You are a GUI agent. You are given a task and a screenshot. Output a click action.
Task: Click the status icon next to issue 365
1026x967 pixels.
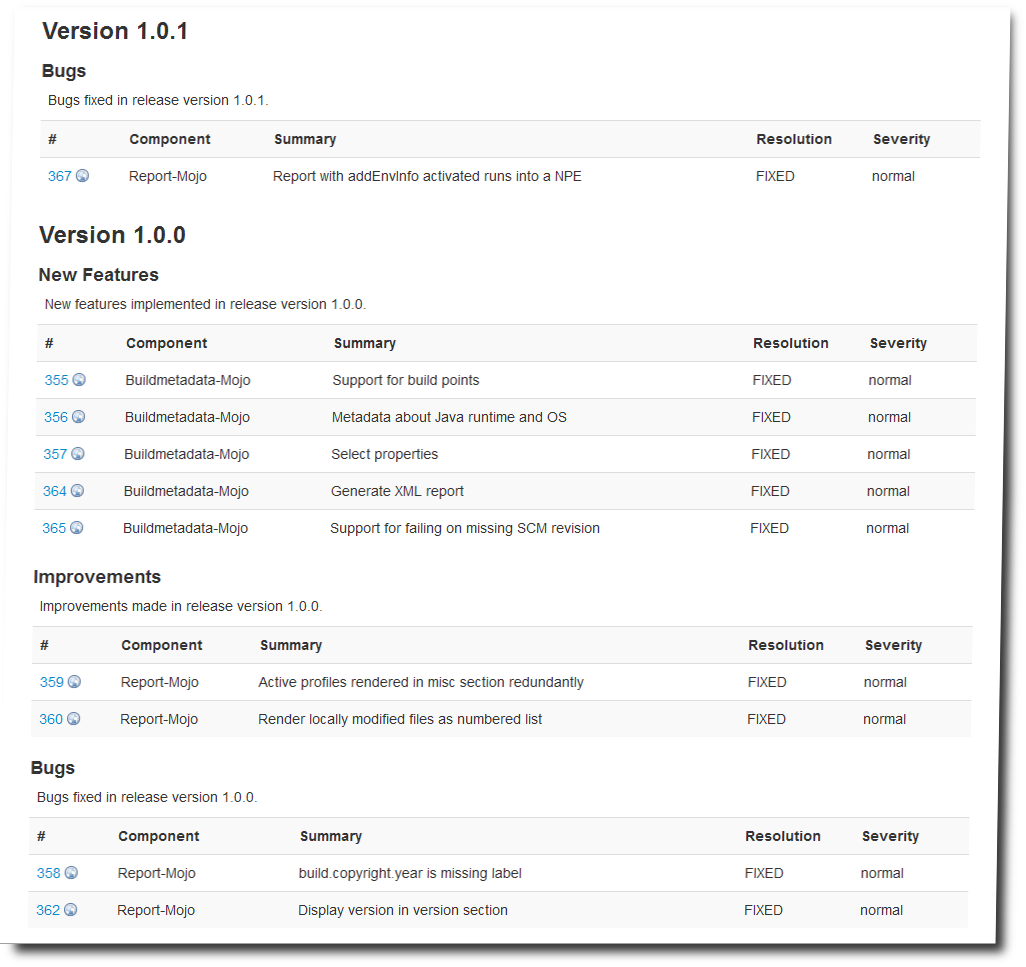[x=78, y=528]
